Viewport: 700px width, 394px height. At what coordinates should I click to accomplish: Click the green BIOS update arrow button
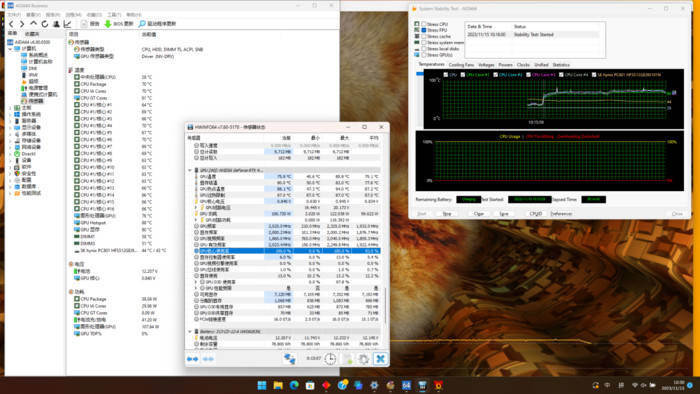pos(118,24)
